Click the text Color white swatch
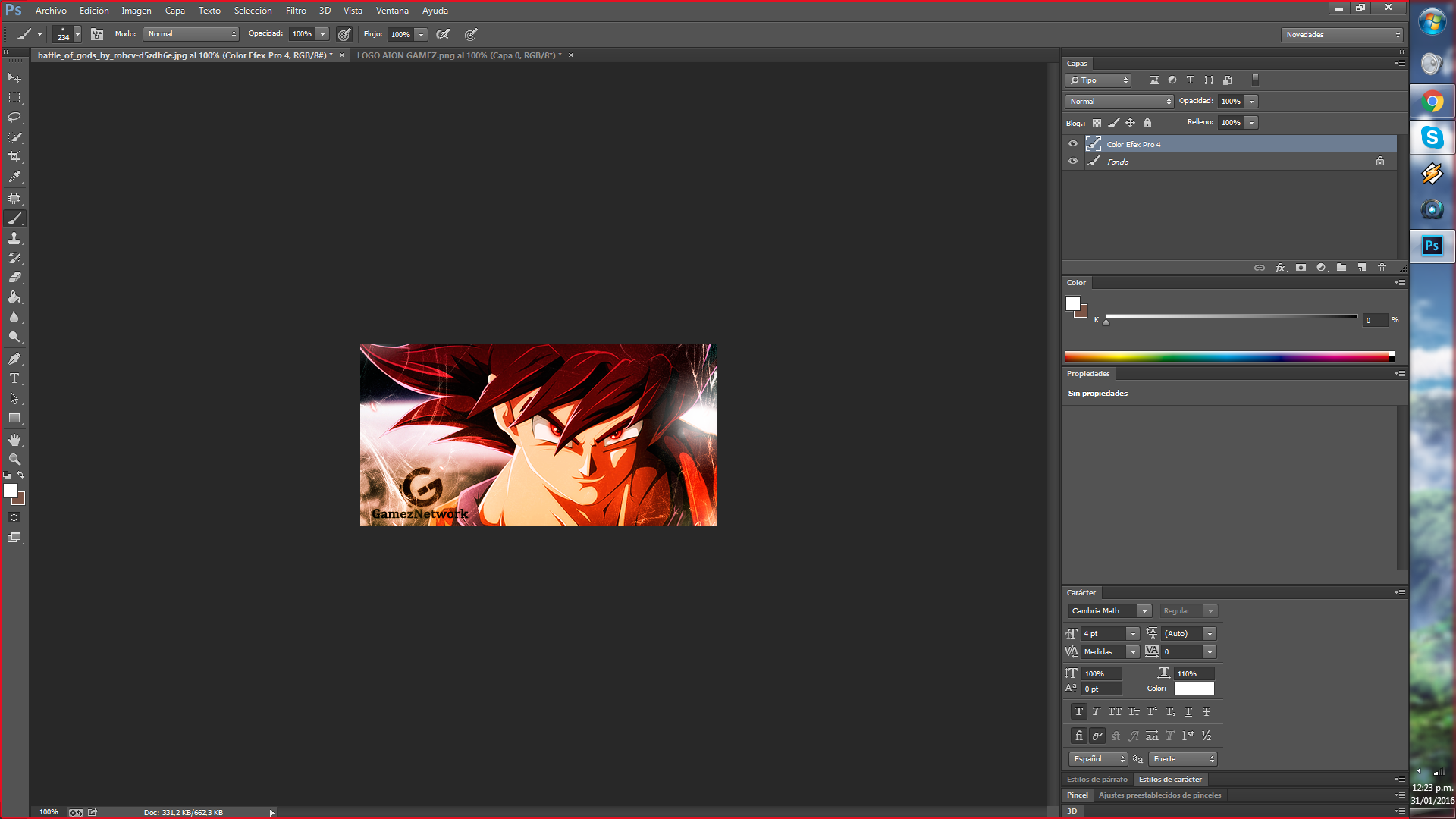Screen dimensions: 1456x819 point(1194,689)
